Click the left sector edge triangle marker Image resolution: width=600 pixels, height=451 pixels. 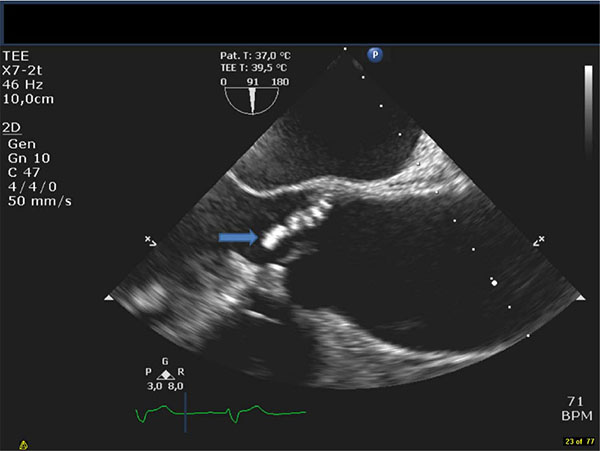[109, 297]
